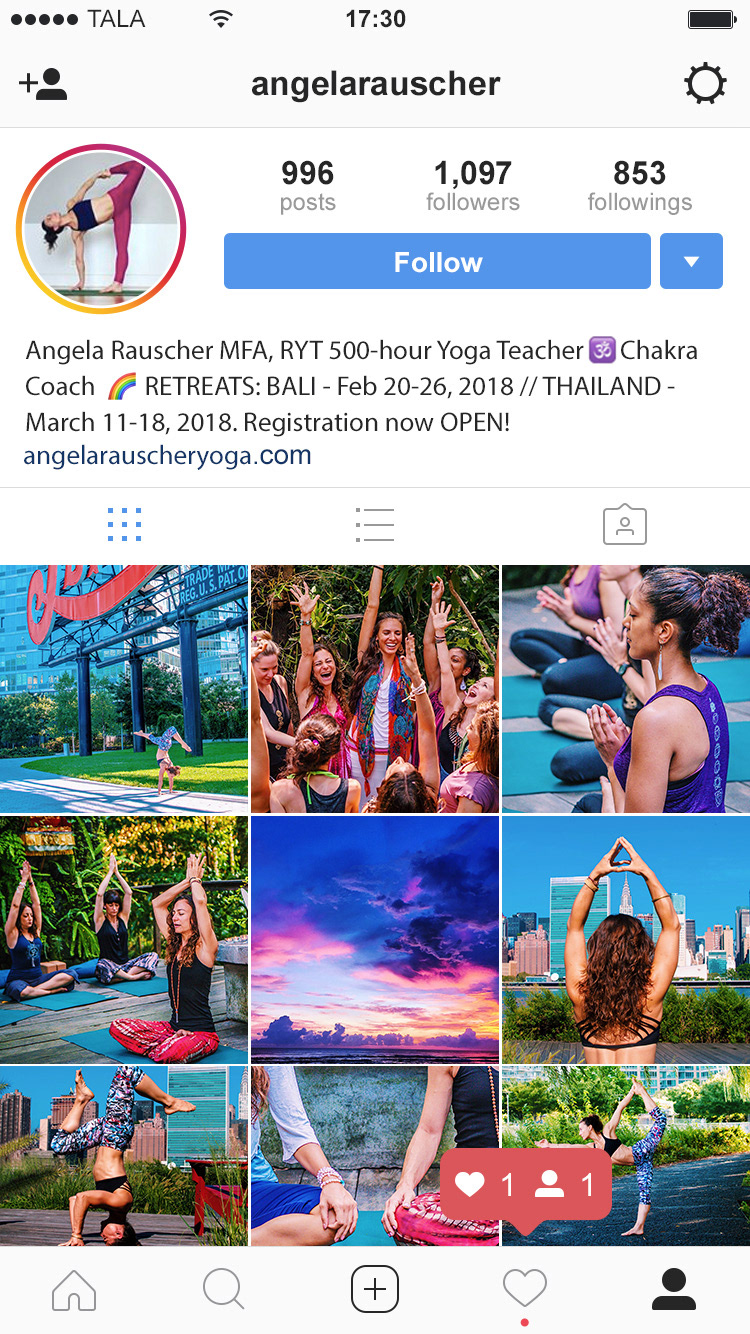
Task: View the profile picture story ring
Action: click(x=101, y=230)
